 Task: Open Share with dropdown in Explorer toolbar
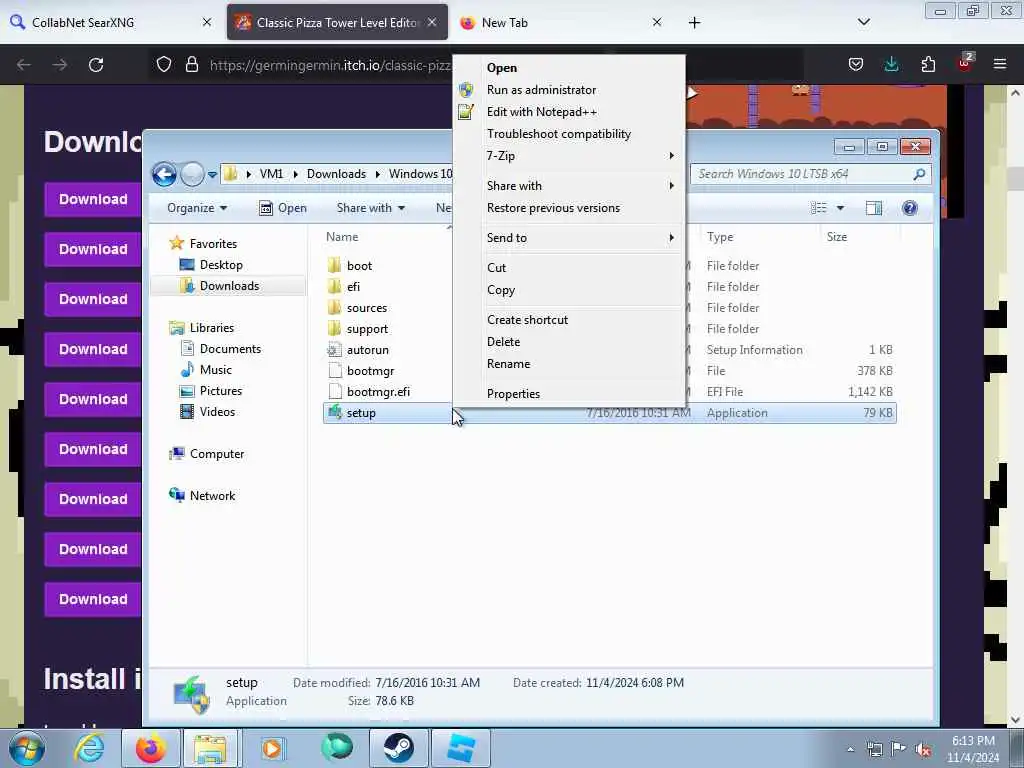coord(370,208)
